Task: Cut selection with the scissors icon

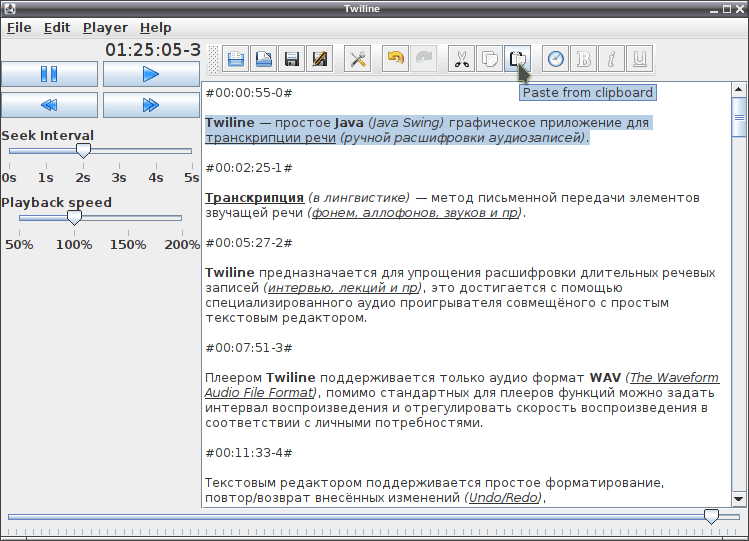Action: 461,59
